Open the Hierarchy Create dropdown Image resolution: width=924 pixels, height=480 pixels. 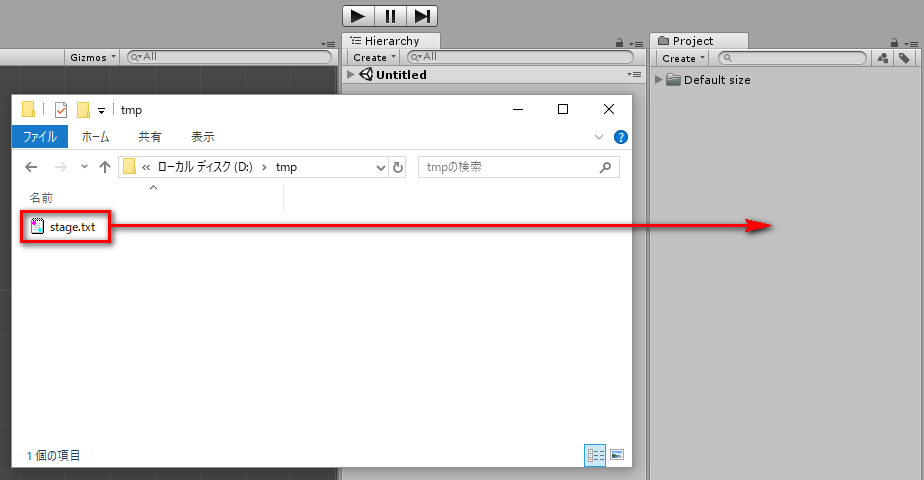point(374,57)
